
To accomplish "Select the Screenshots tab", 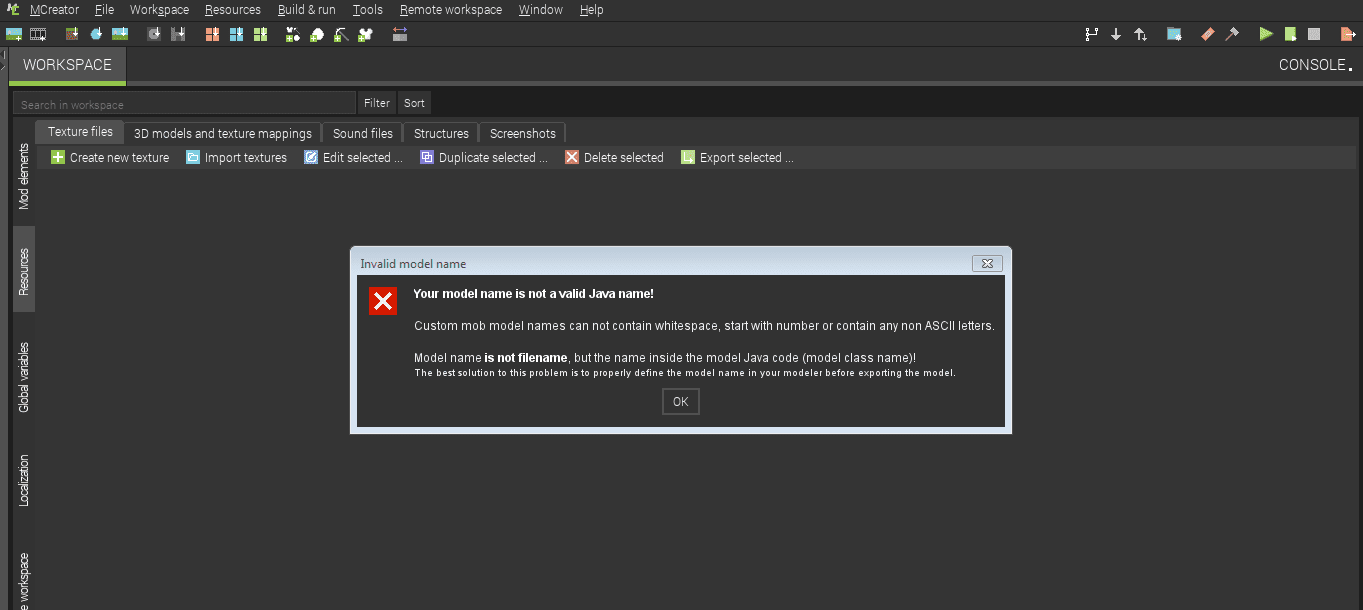I will [523, 133].
